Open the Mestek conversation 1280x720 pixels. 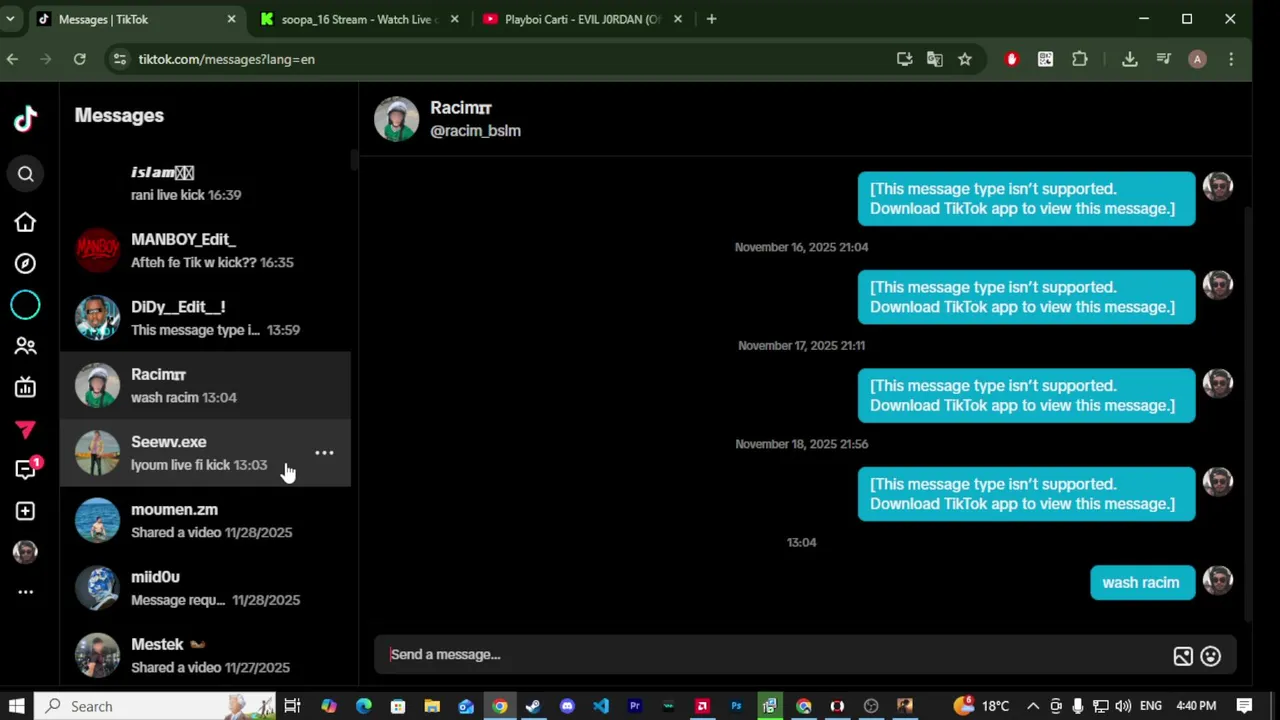[x=205, y=655]
